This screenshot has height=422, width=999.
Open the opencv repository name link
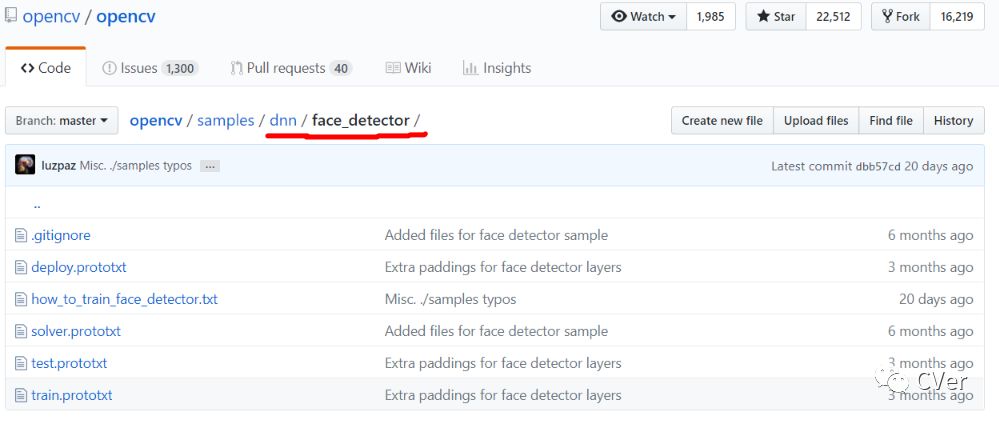126,17
